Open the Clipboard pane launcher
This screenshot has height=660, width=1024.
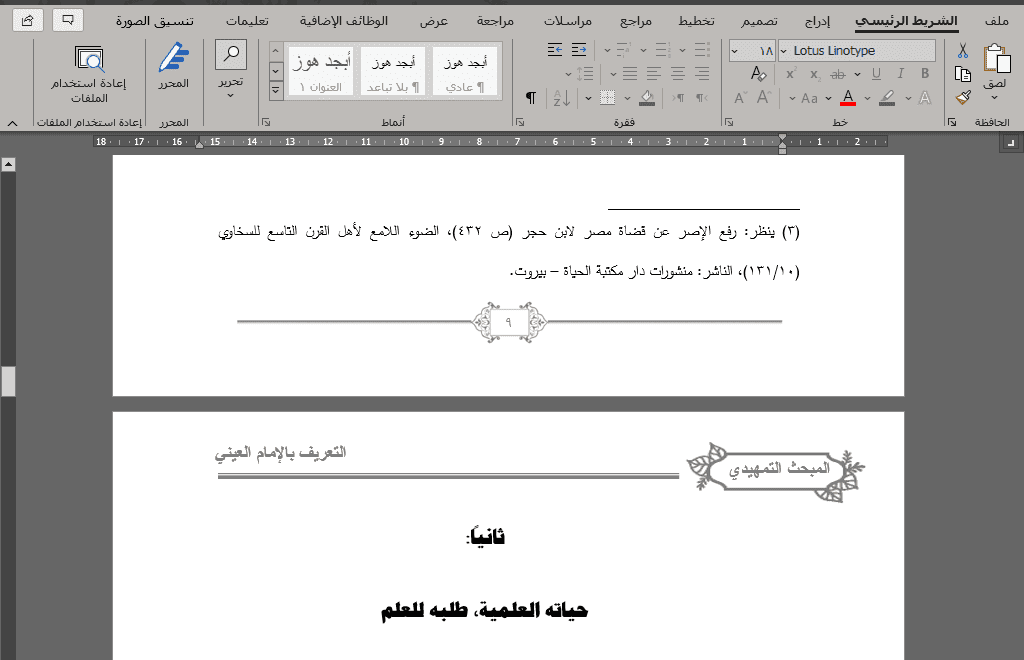point(952,122)
